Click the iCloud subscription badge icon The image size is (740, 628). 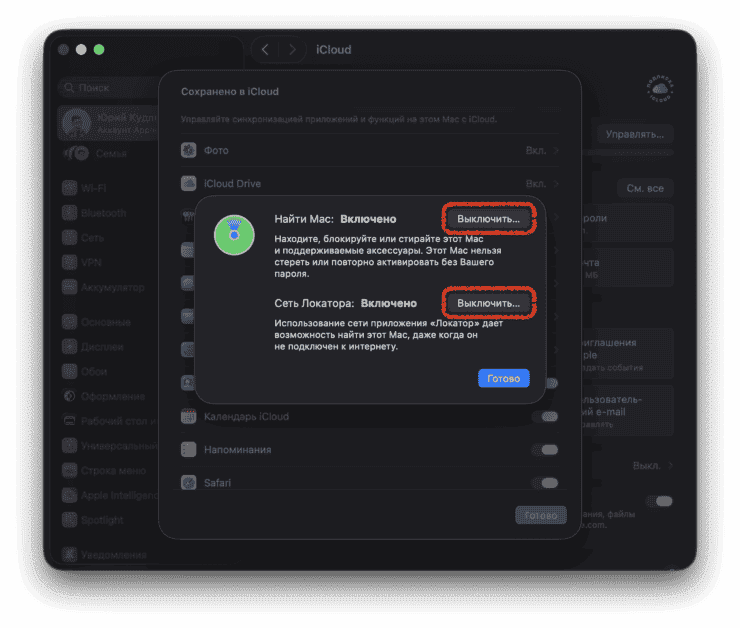[660, 89]
